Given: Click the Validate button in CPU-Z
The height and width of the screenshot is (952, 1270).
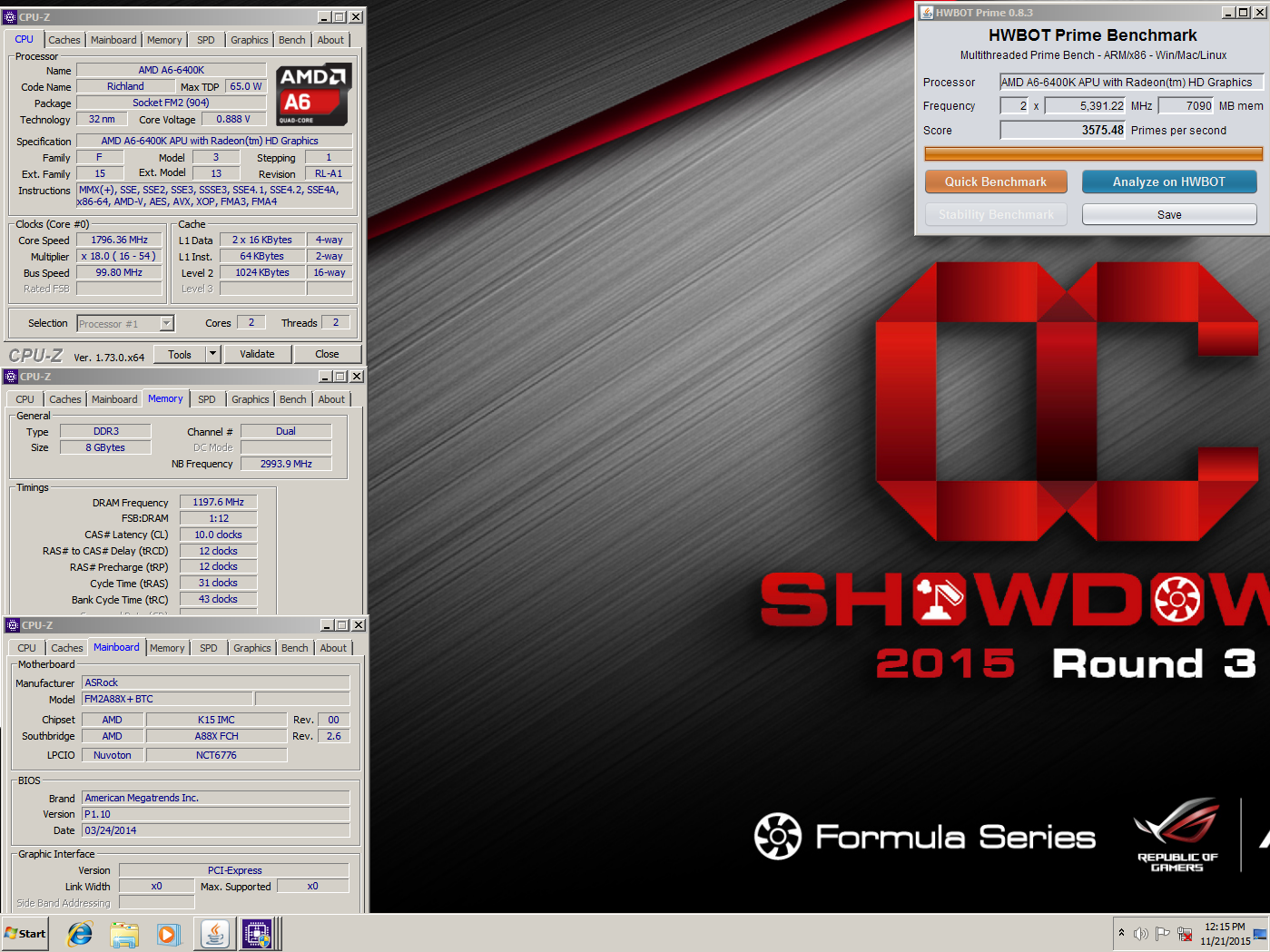Looking at the screenshot, I should pos(257,354).
